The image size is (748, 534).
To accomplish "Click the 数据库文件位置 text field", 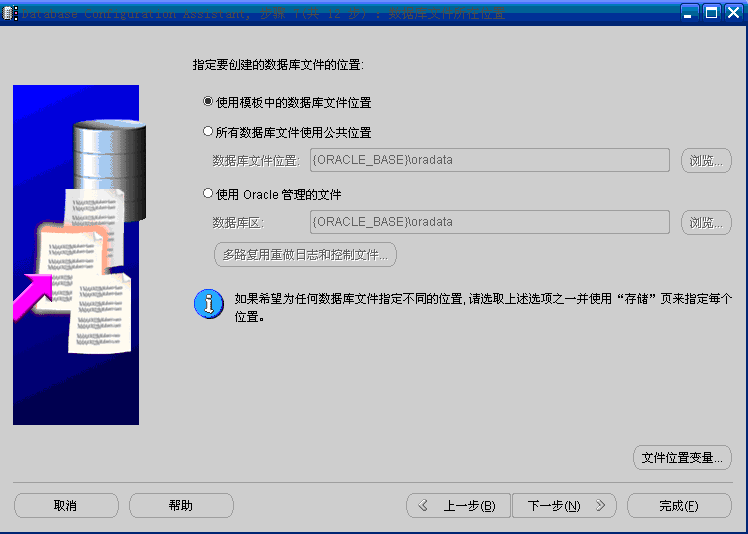I will 490,160.
